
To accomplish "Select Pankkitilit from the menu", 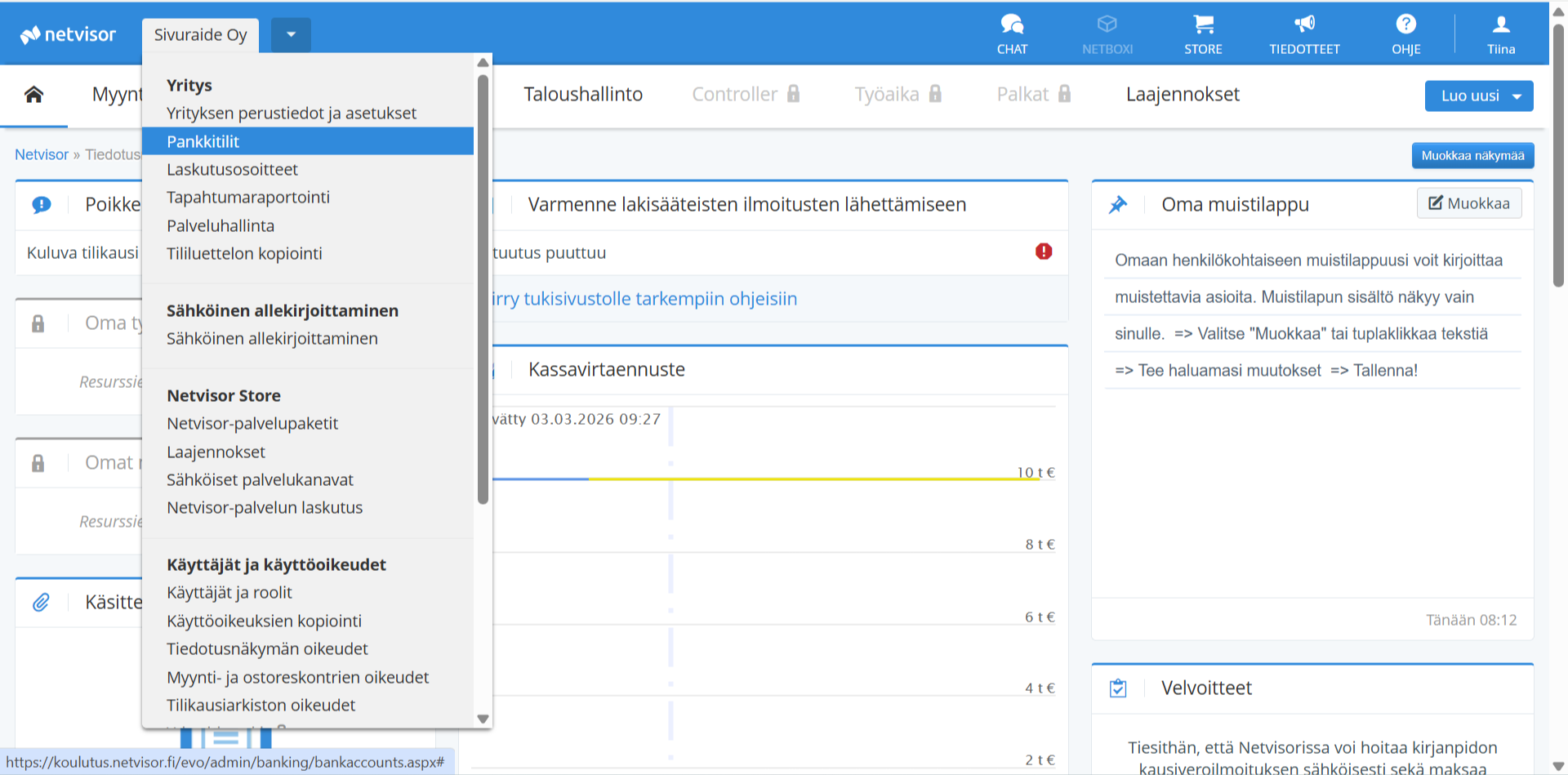I will pos(203,141).
